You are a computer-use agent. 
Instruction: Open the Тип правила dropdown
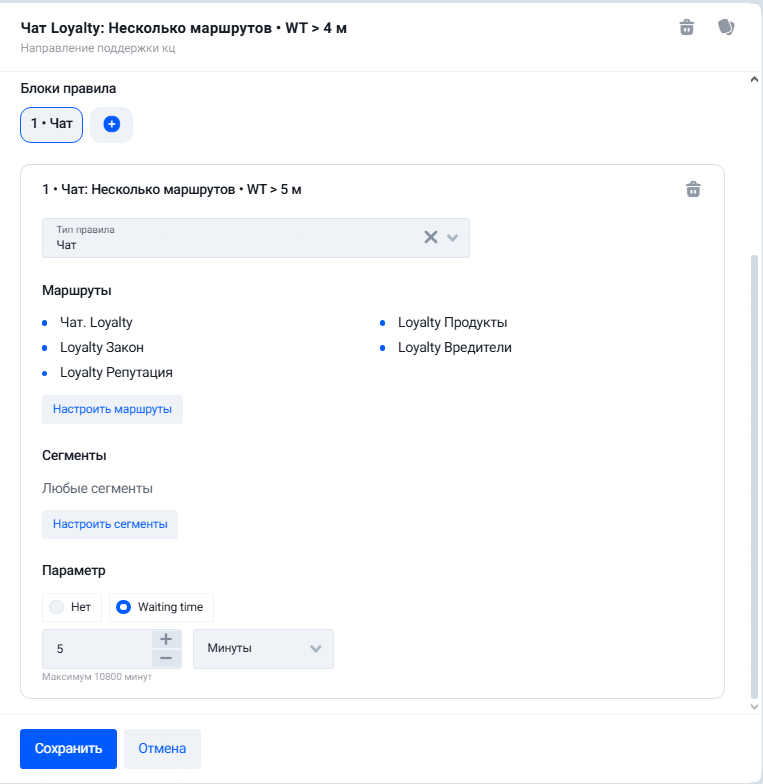452,238
